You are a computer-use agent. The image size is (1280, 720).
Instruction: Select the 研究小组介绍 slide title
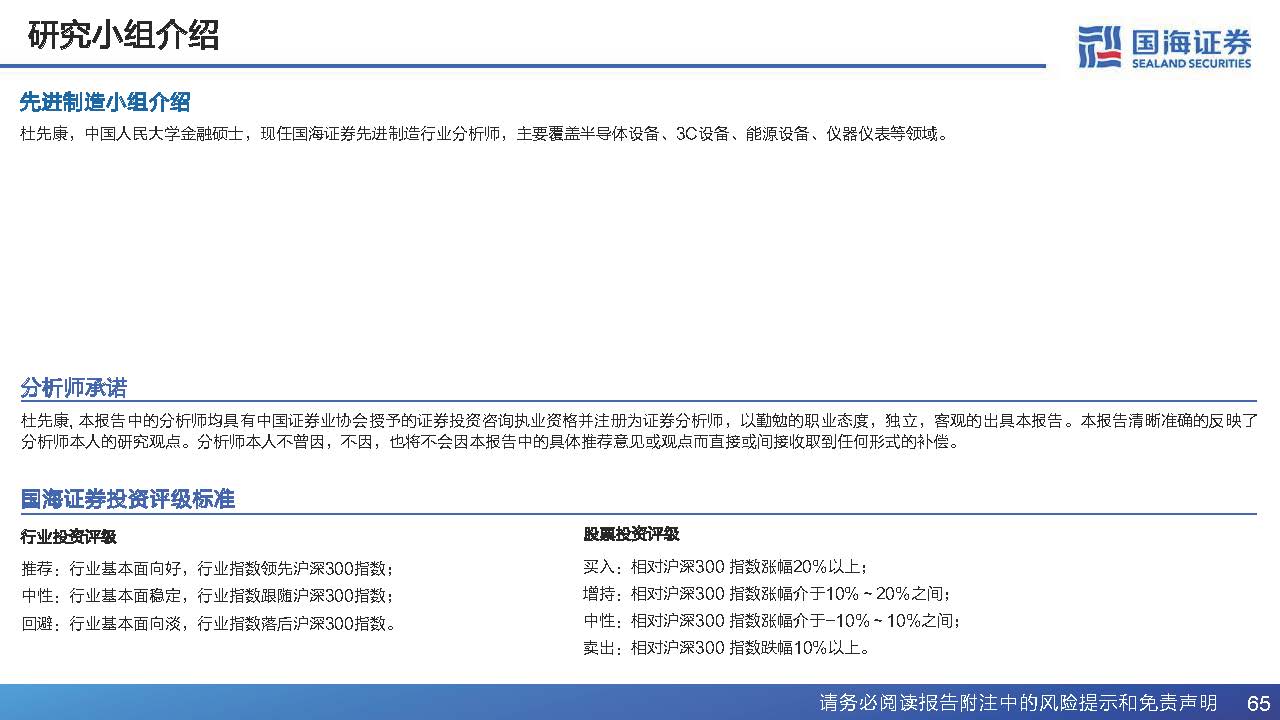123,35
